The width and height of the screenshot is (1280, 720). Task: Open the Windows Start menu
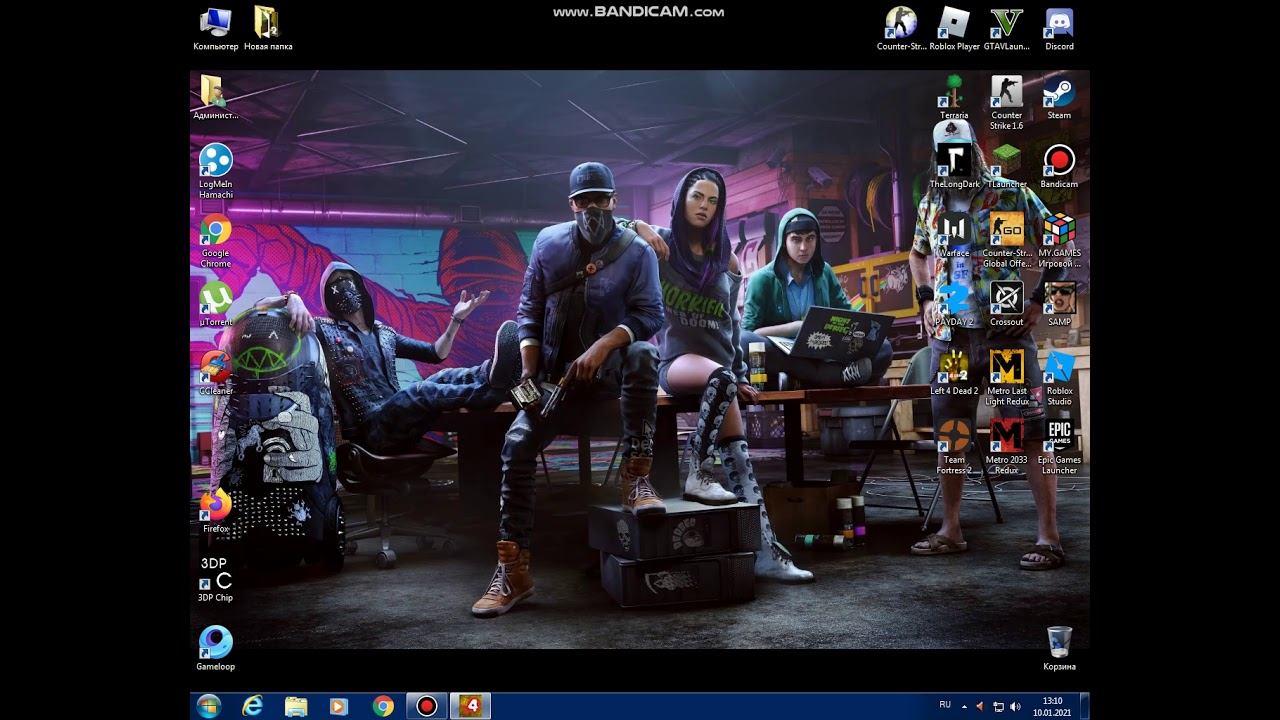pyautogui.click(x=209, y=706)
